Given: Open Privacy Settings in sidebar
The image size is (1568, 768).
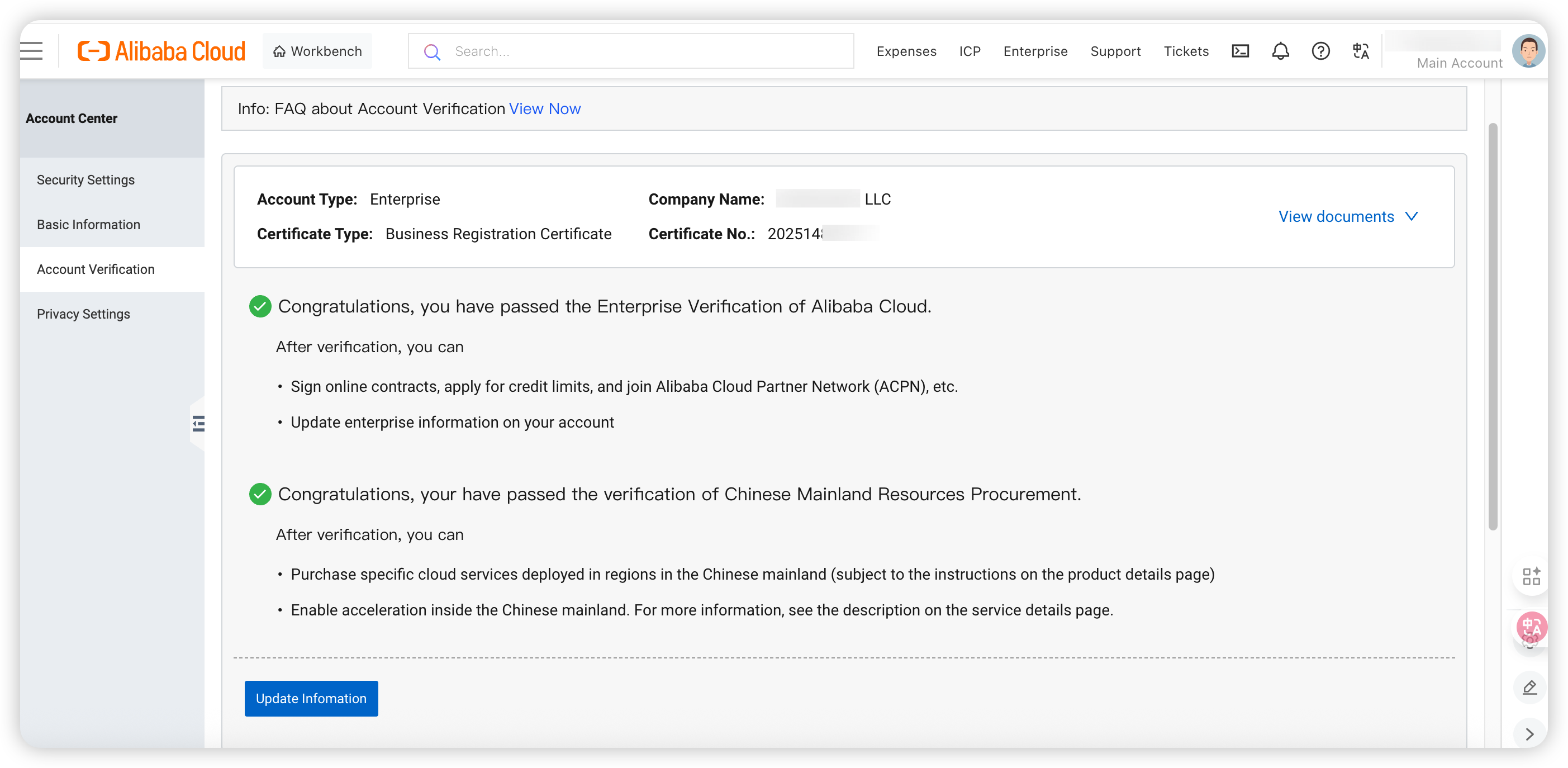Looking at the screenshot, I should (x=83, y=314).
